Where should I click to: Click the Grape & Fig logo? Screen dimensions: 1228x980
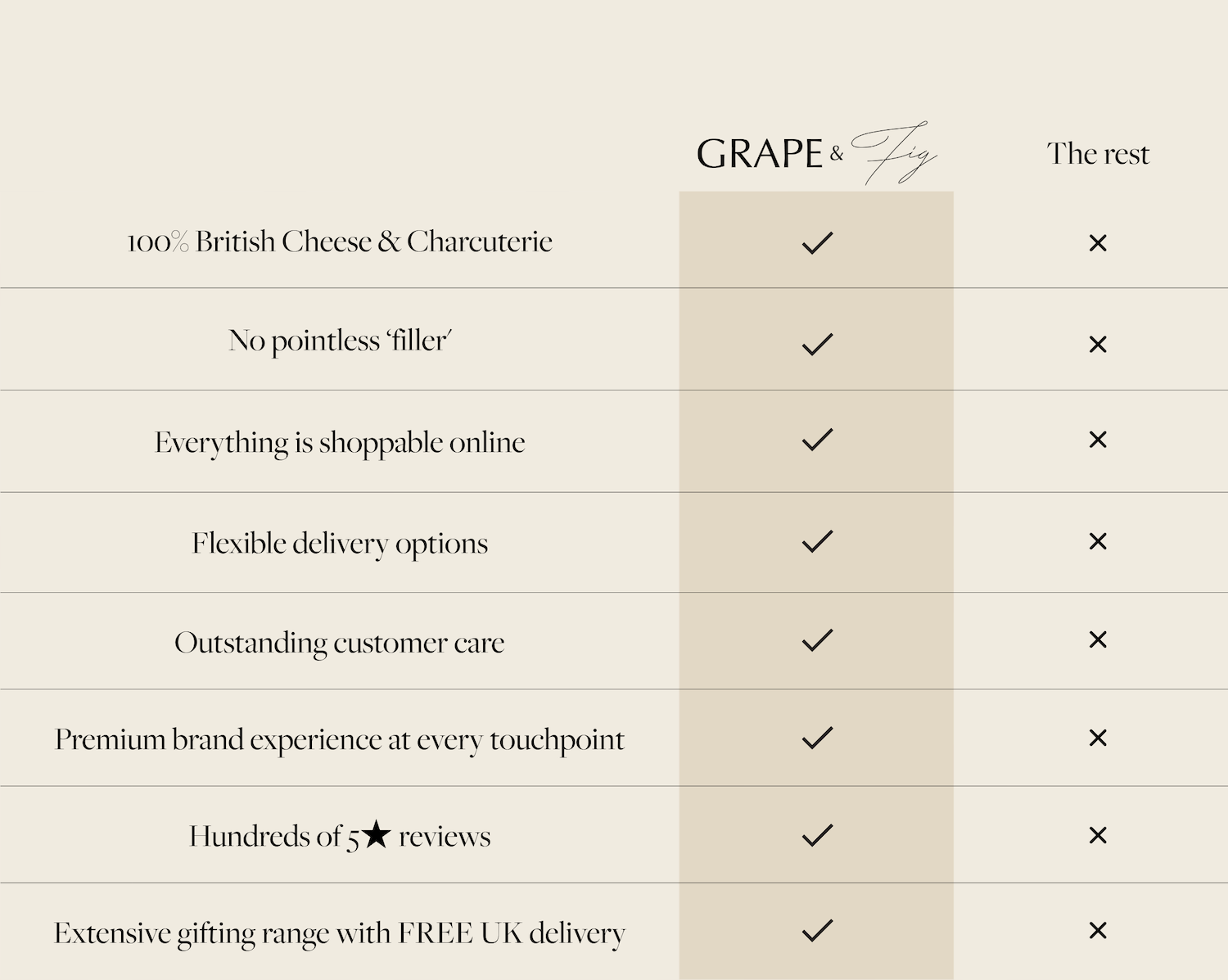(816, 153)
